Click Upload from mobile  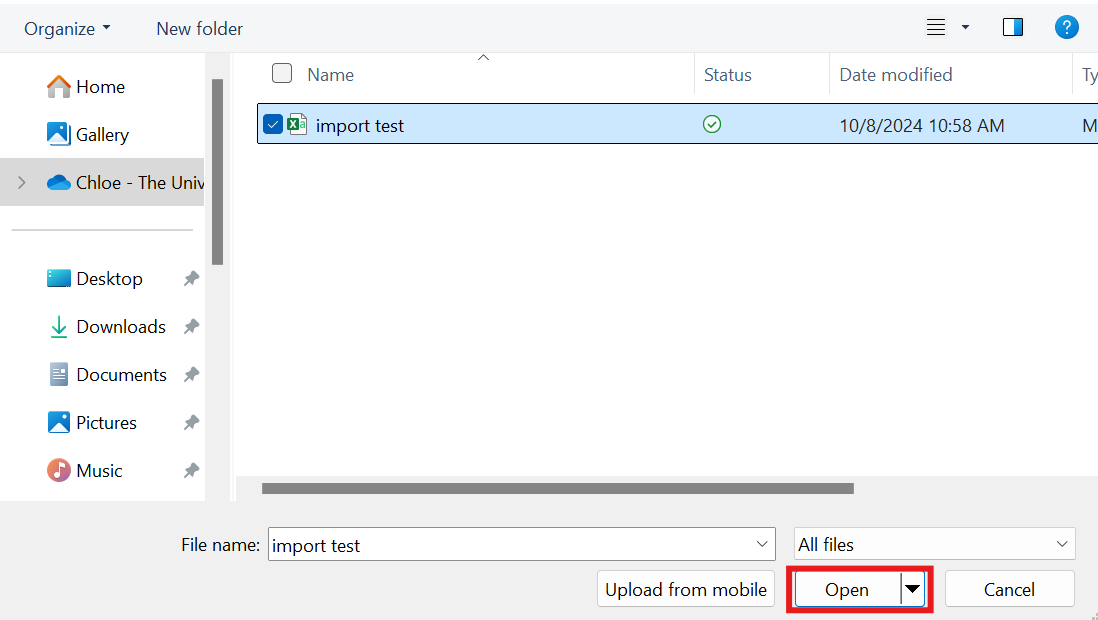pyautogui.click(x=686, y=589)
